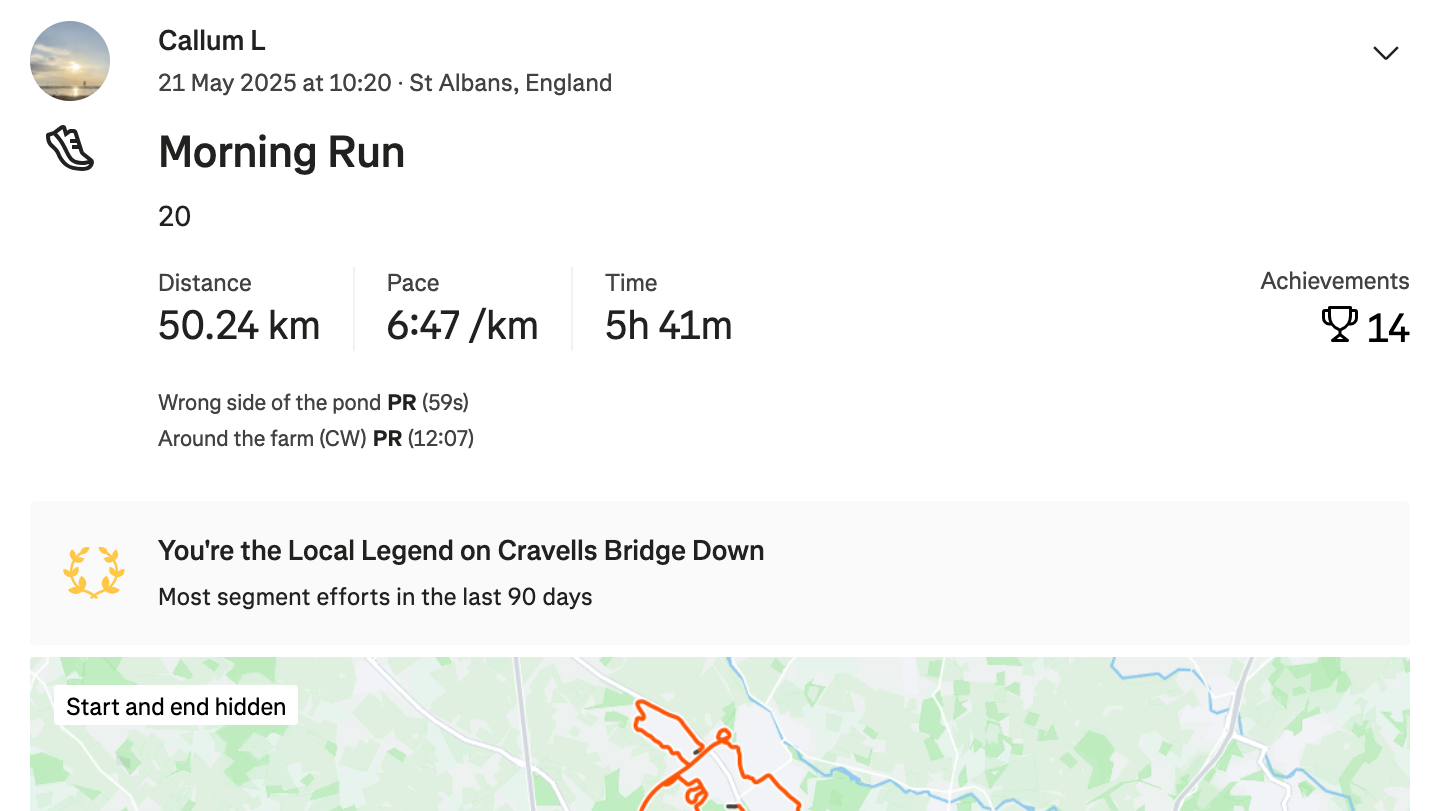Click Most segment efforts in the last 90 days
The image size is (1436, 811).
375,597
